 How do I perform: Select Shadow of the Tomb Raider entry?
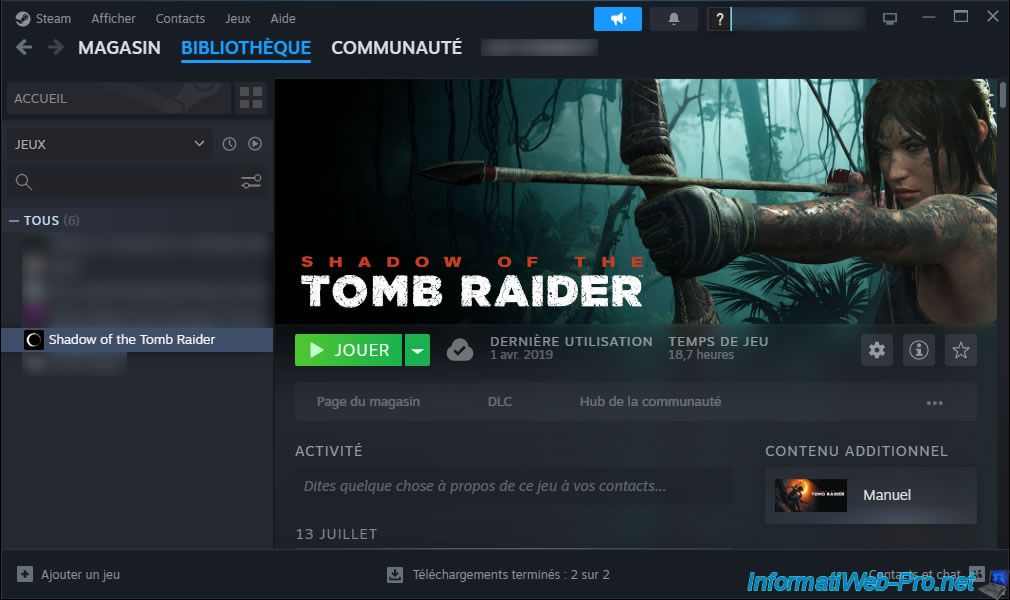(x=137, y=340)
